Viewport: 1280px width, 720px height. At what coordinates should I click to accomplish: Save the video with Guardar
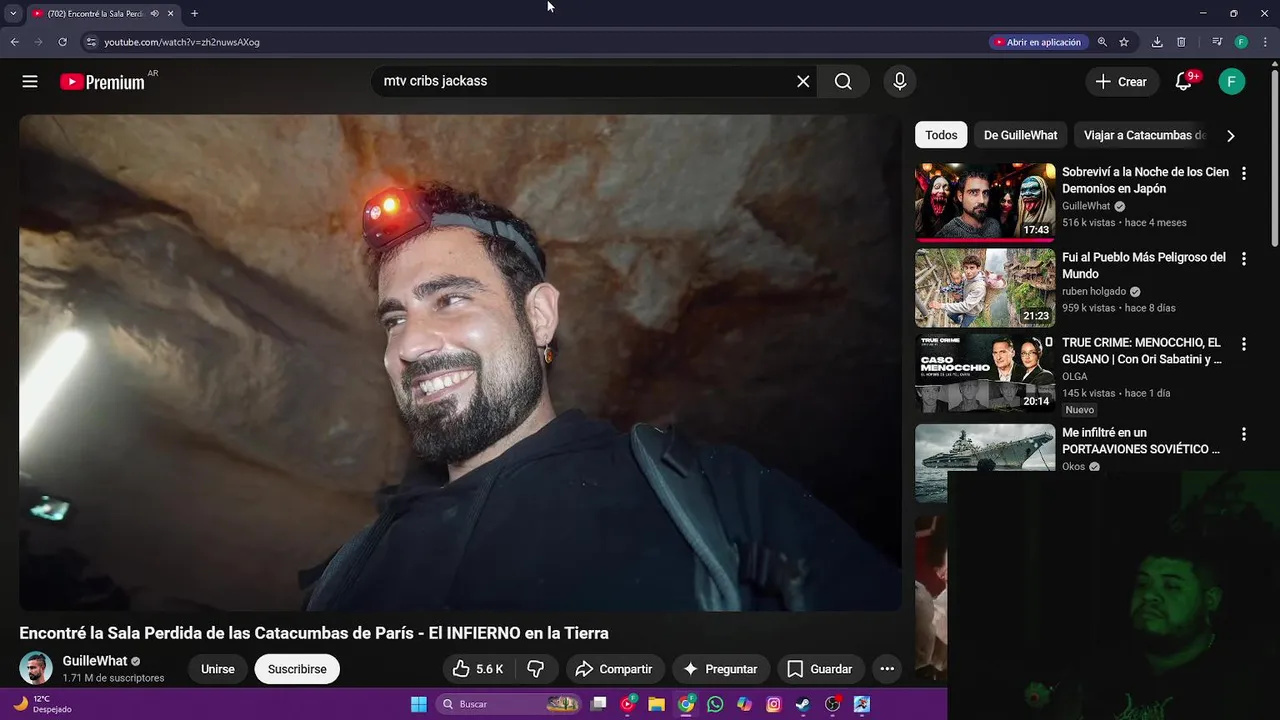pos(820,669)
